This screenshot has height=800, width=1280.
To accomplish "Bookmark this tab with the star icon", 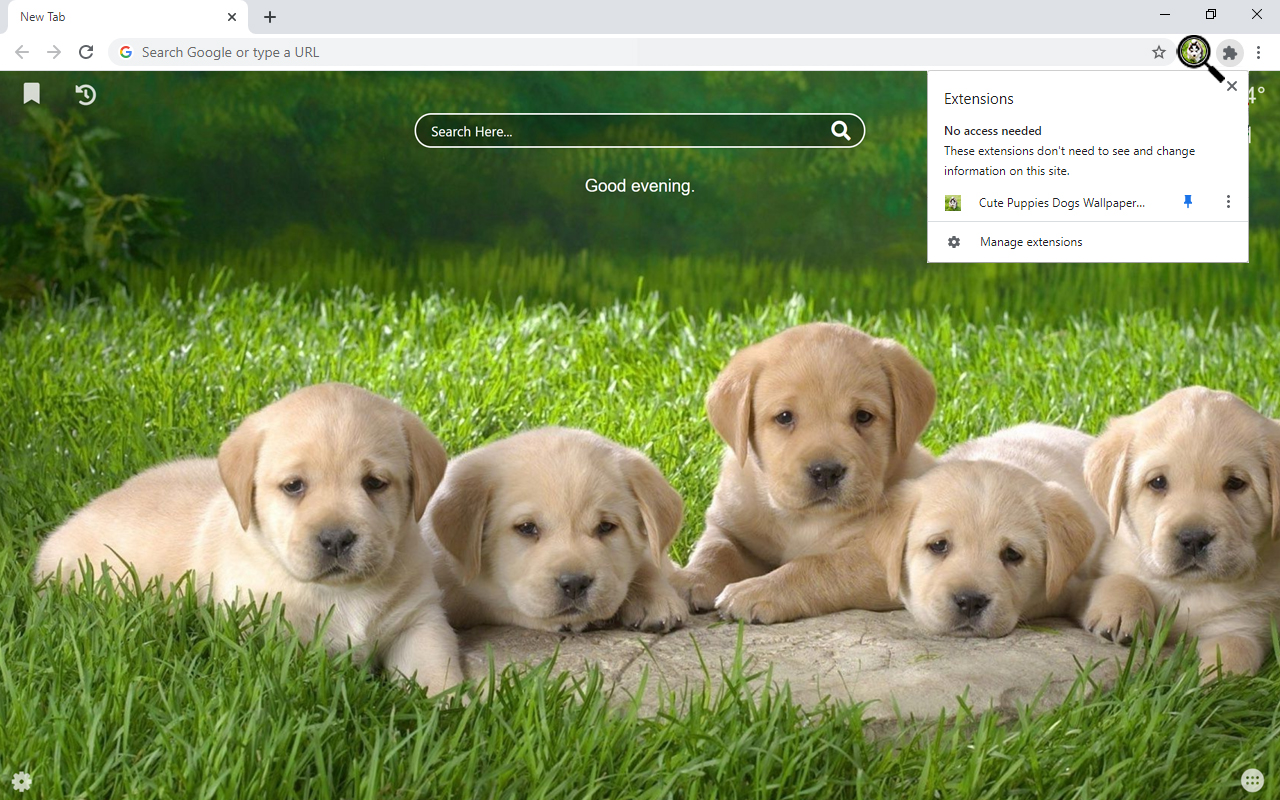I will point(1159,52).
